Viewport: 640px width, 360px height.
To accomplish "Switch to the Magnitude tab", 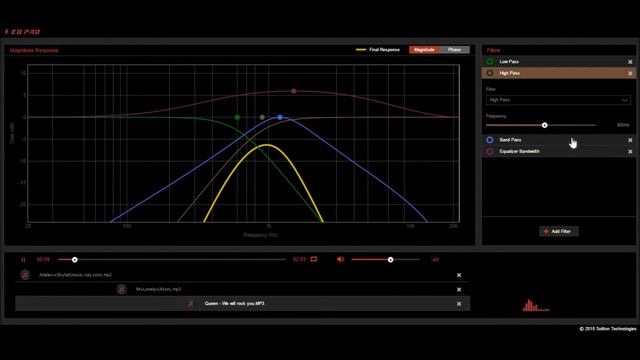I will click(424, 50).
